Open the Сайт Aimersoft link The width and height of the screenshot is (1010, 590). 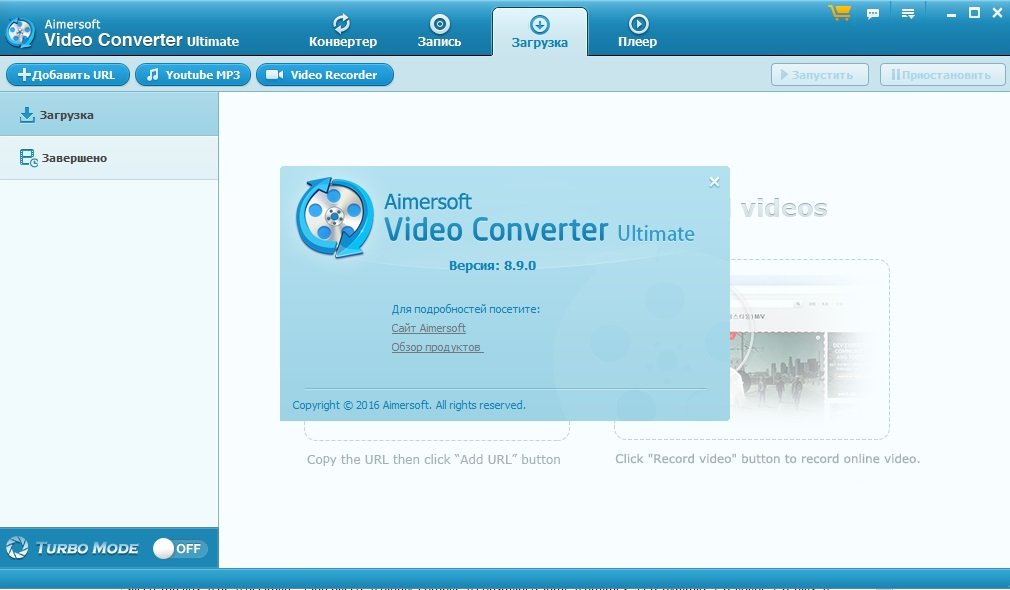pos(428,328)
